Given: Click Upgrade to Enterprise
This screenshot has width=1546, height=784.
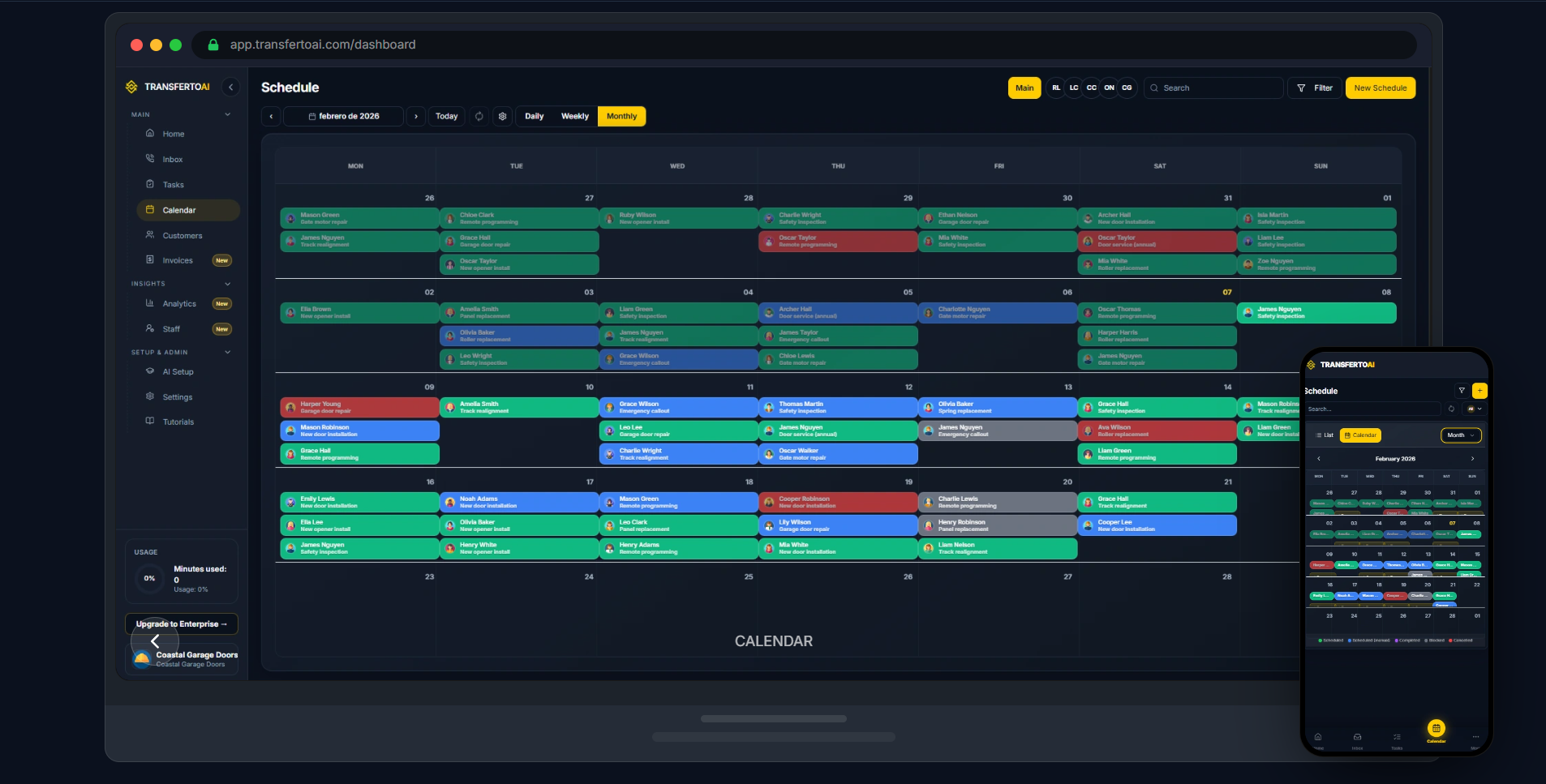Looking at the screenshot, I should point(182,624).
